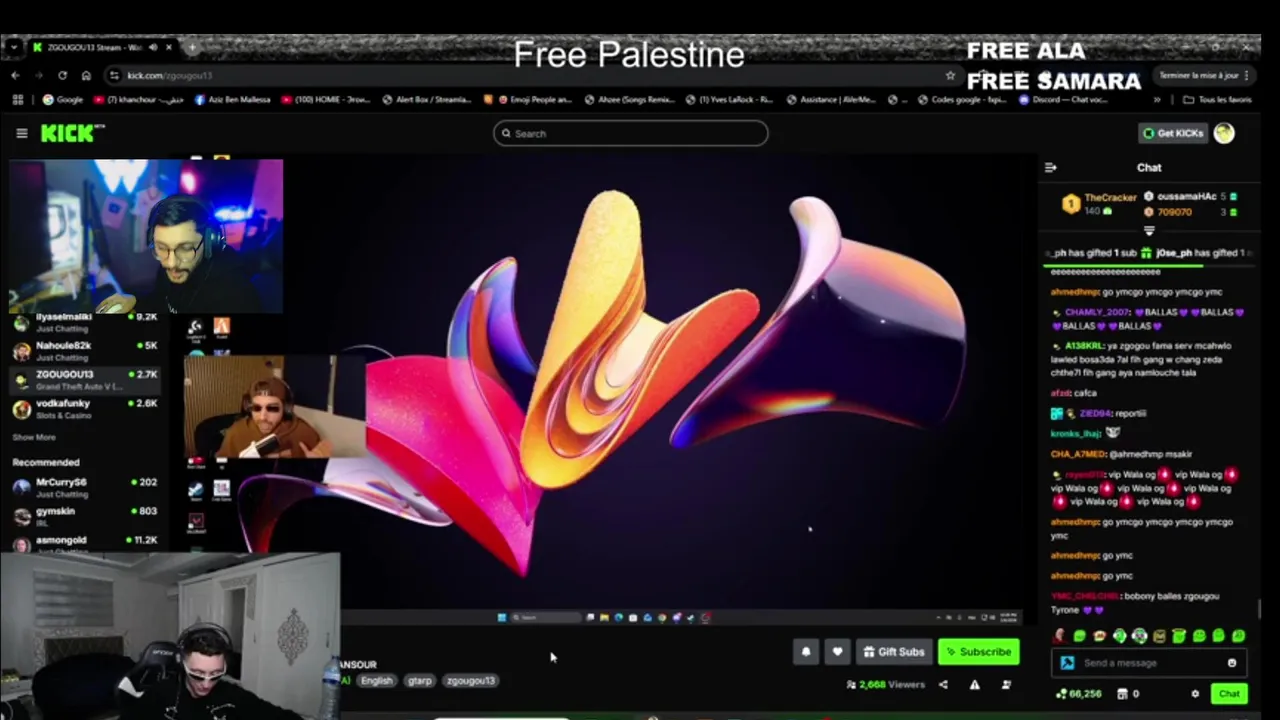The image size is (1280, 720).
Task: Insert the last green emote in quick-emote row
Action: [x=1239, y=636]
